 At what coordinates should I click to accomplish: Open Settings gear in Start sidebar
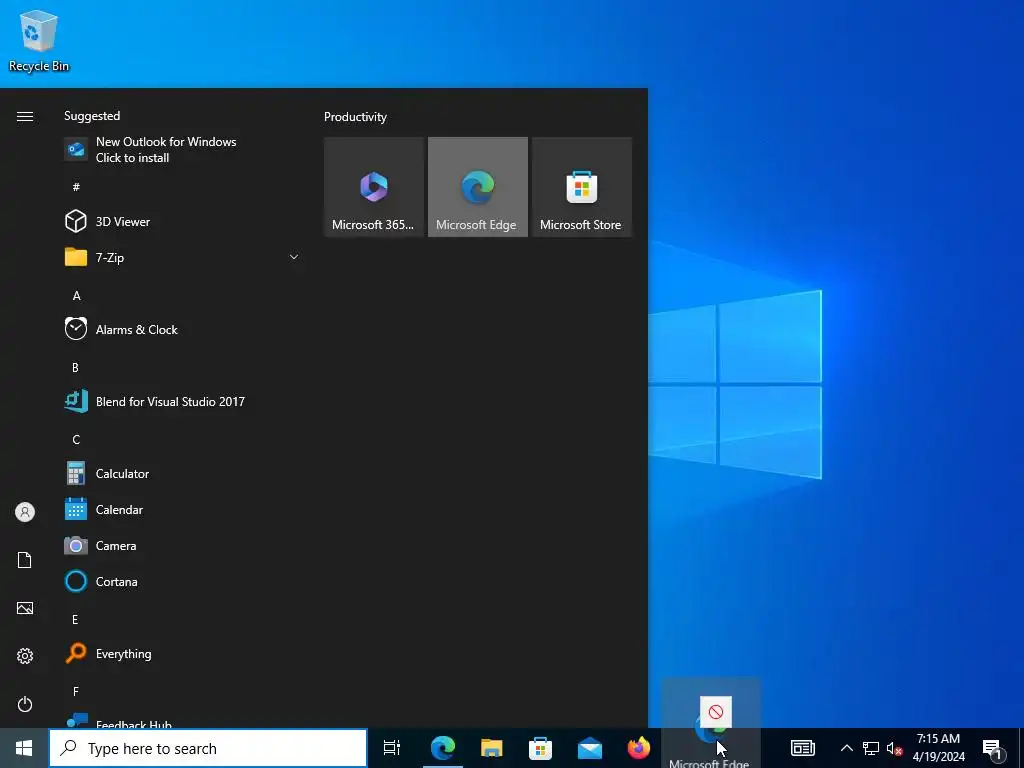[x=25, y=656]
